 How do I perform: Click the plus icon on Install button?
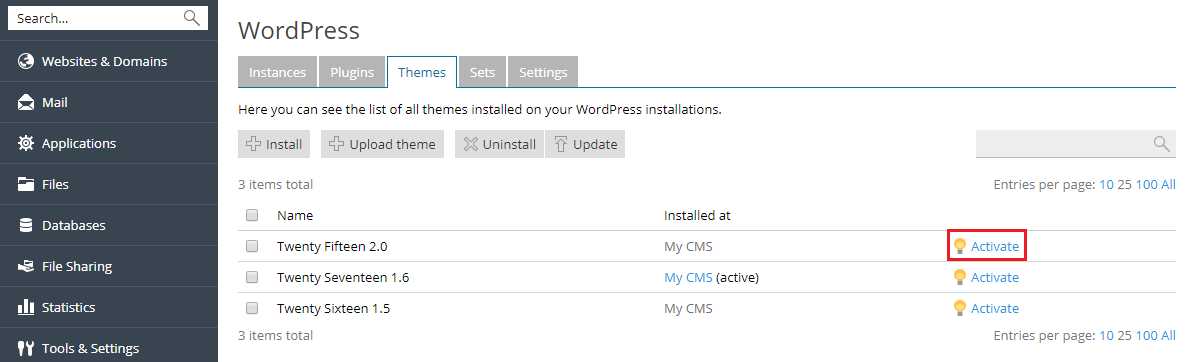point(253,144)
